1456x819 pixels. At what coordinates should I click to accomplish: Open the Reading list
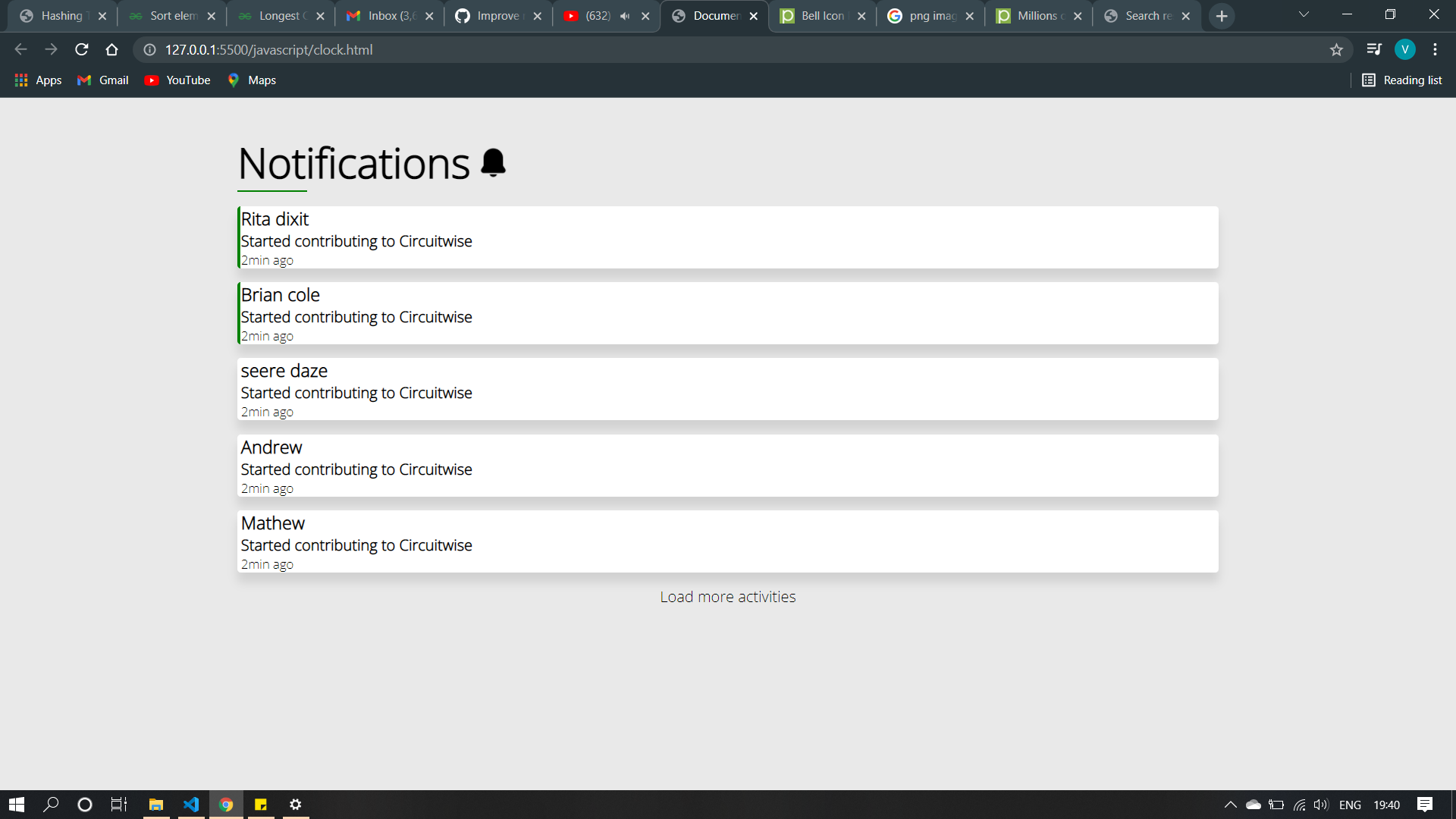point(1402,80)
